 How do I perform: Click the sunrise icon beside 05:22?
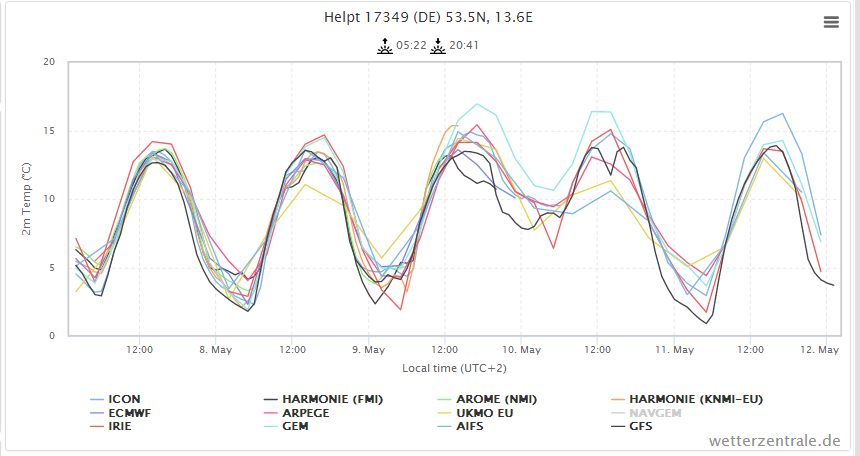coord(385,46)
